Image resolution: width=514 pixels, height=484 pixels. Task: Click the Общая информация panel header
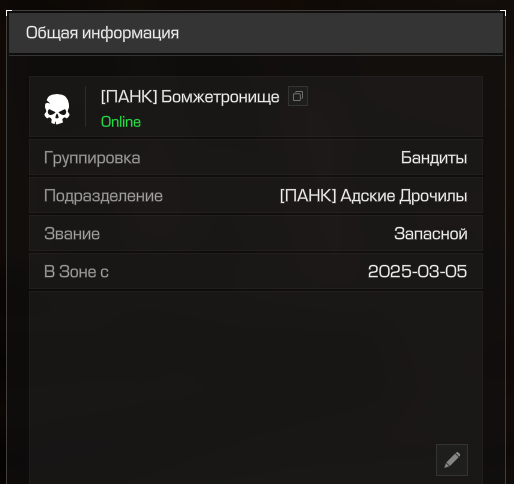pos(256,33)
